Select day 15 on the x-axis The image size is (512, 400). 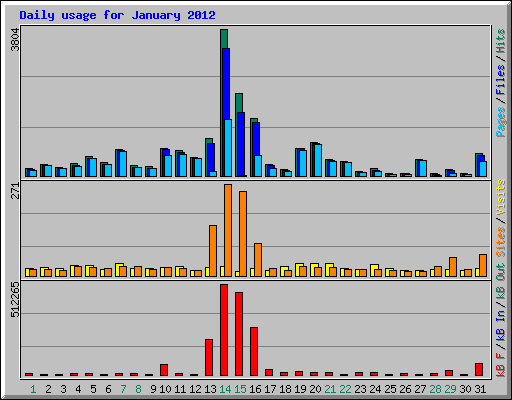pos(240,389)
